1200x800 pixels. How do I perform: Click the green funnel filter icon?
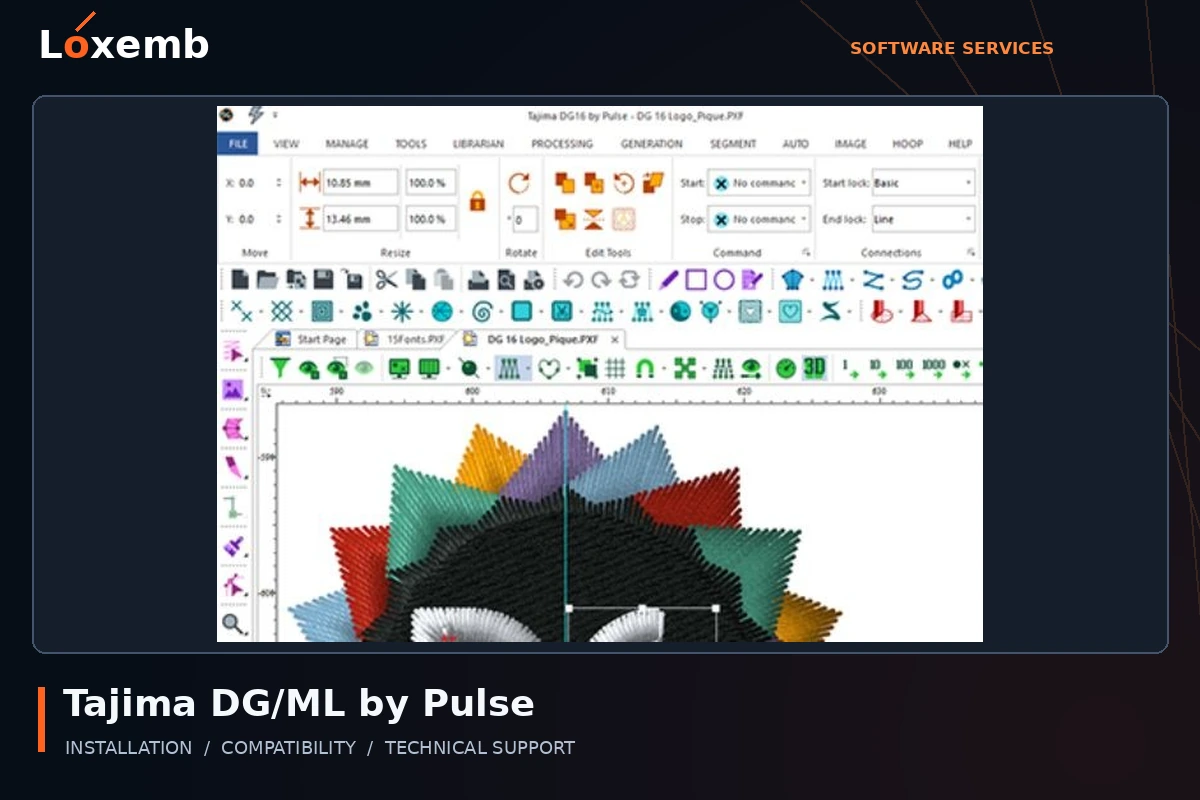tap(279, 368)
